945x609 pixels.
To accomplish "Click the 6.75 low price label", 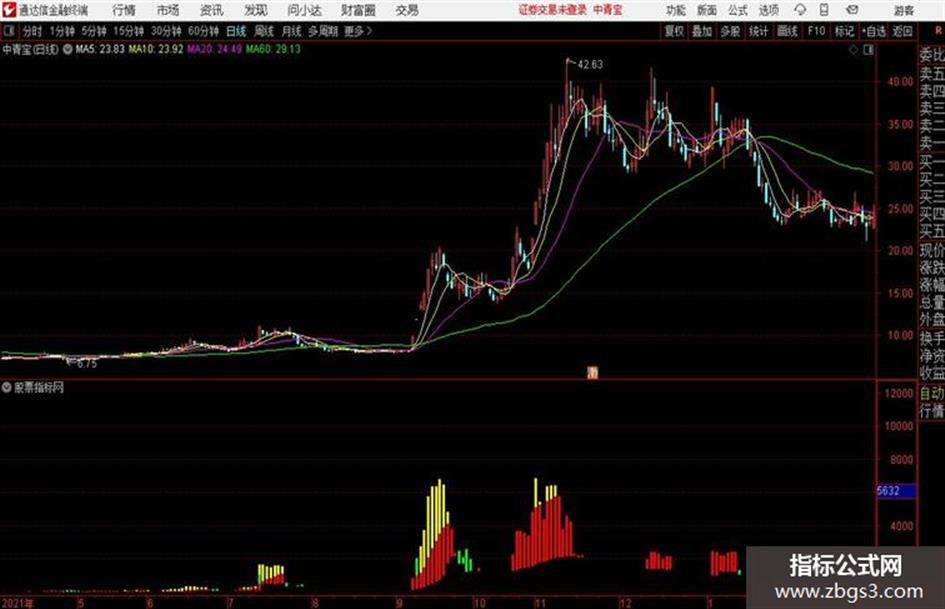I will coord(87,364).
